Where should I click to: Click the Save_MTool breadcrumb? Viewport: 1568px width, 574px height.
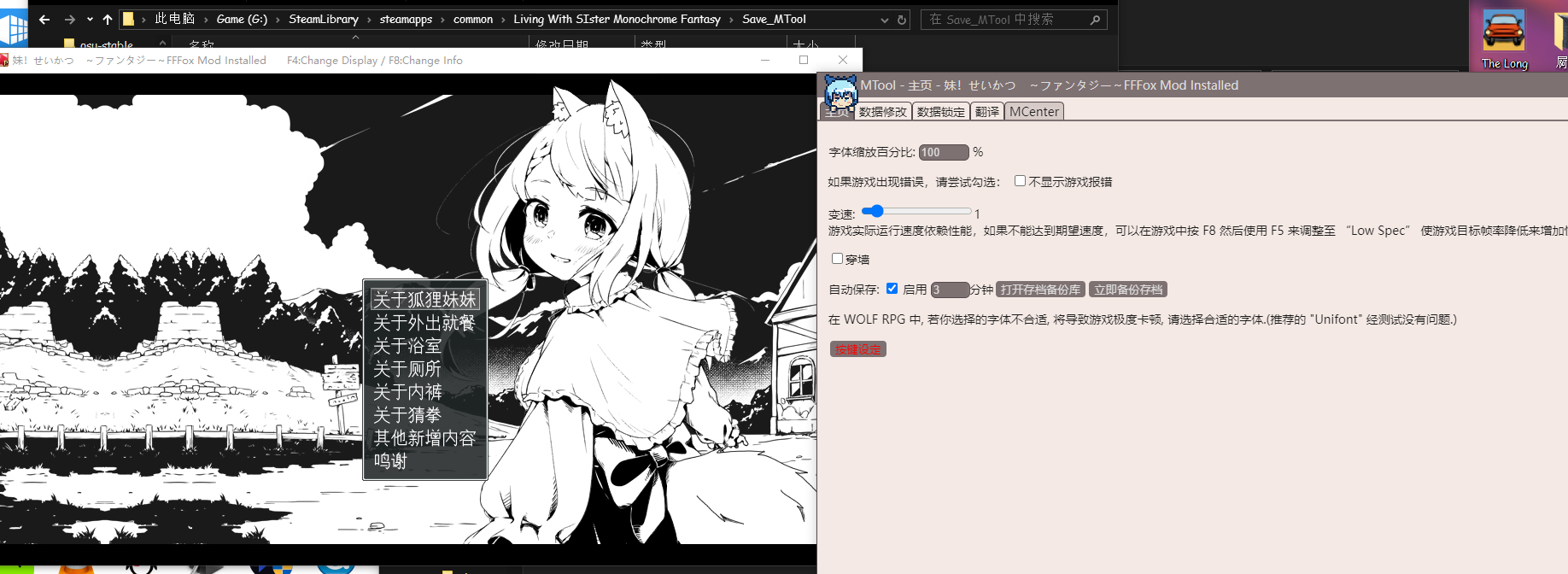774,19
